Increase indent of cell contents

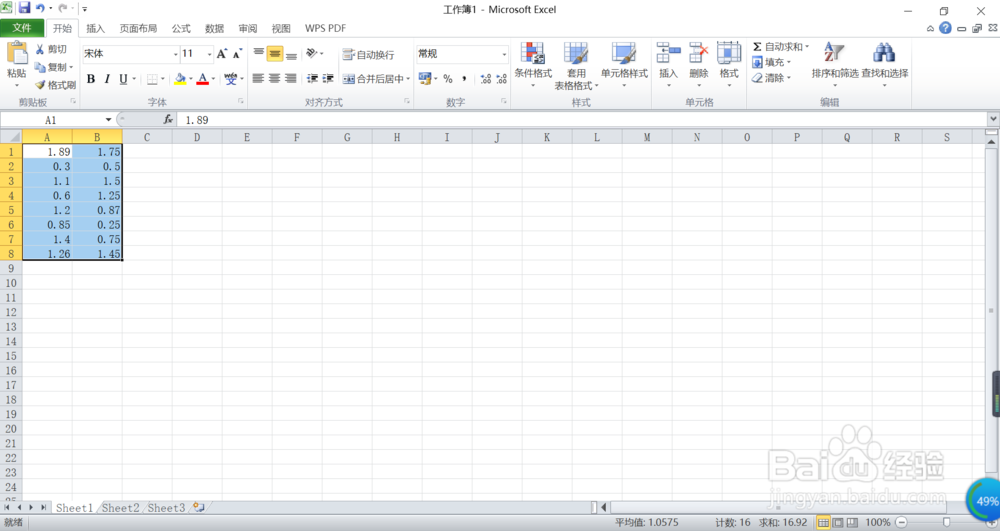pyautogui.click(x=328, y=78)
